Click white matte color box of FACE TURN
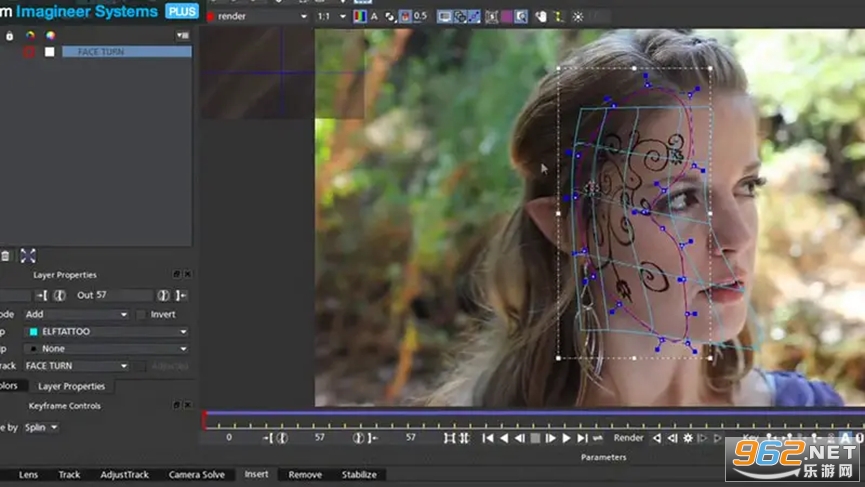 point(50,52)
